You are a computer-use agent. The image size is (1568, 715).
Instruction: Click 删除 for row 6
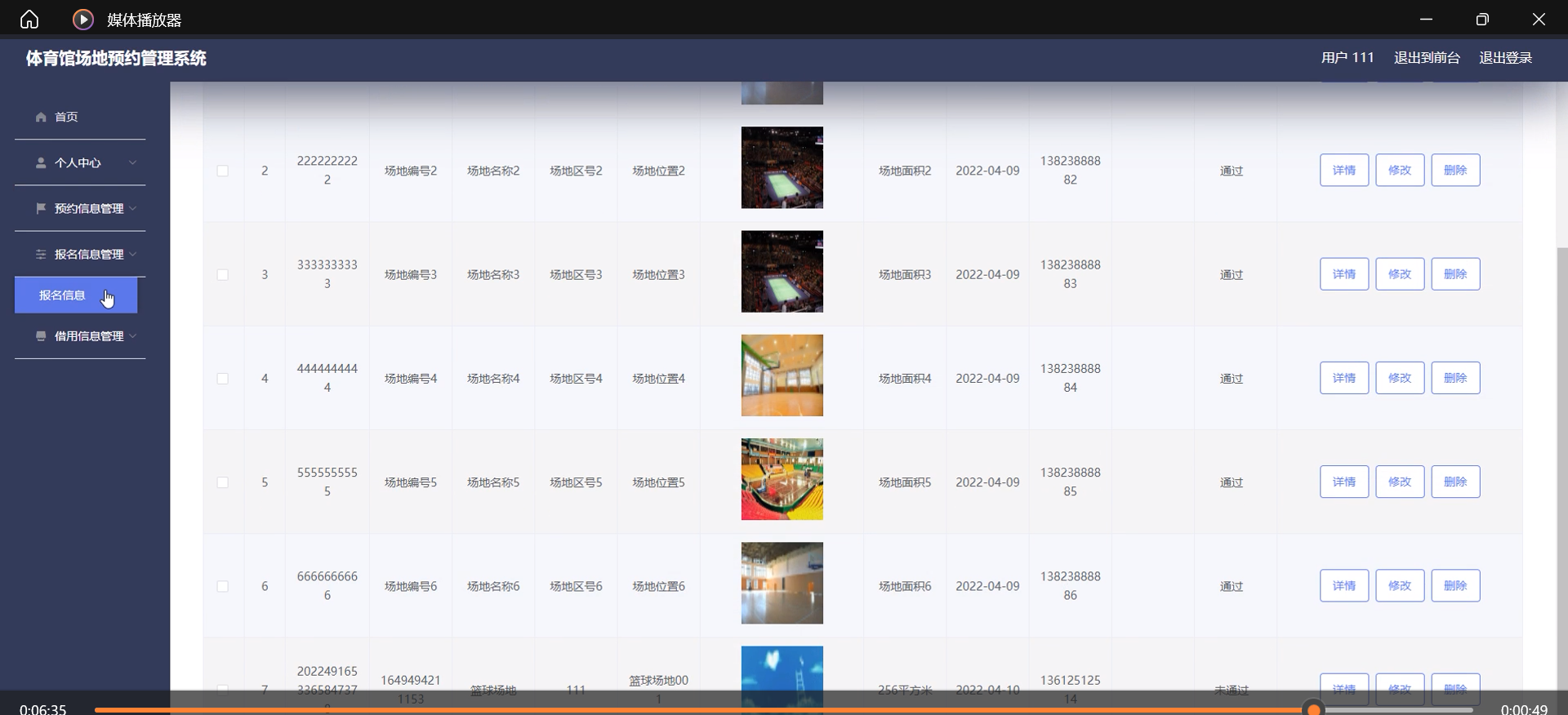point(1455,585)
